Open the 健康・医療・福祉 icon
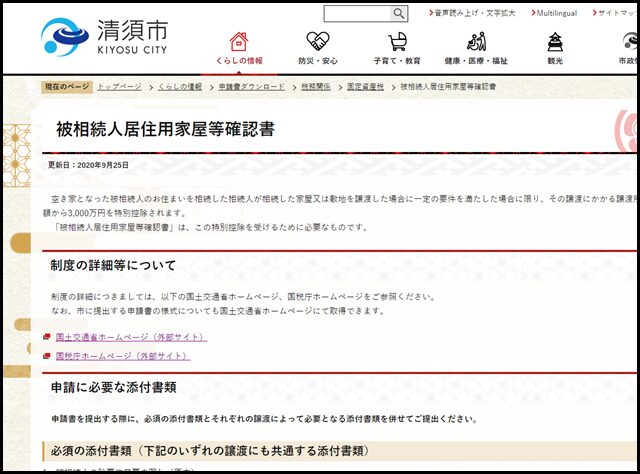640x474 pixels. 476,41
